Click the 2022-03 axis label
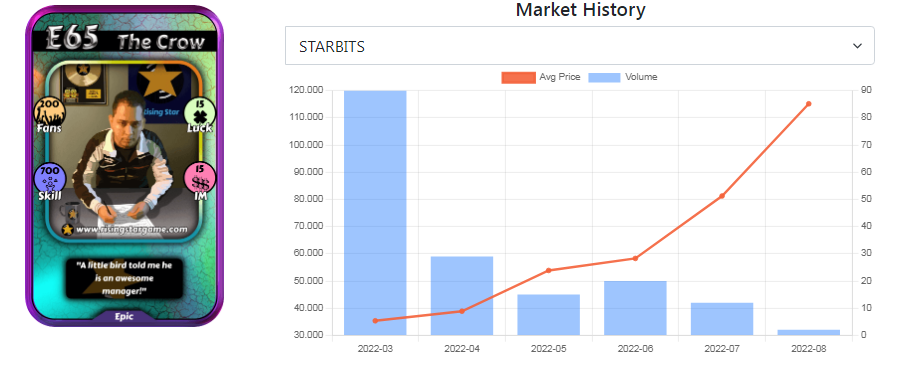The height and width of the screenshot is (383, 897). click(375, 348)
